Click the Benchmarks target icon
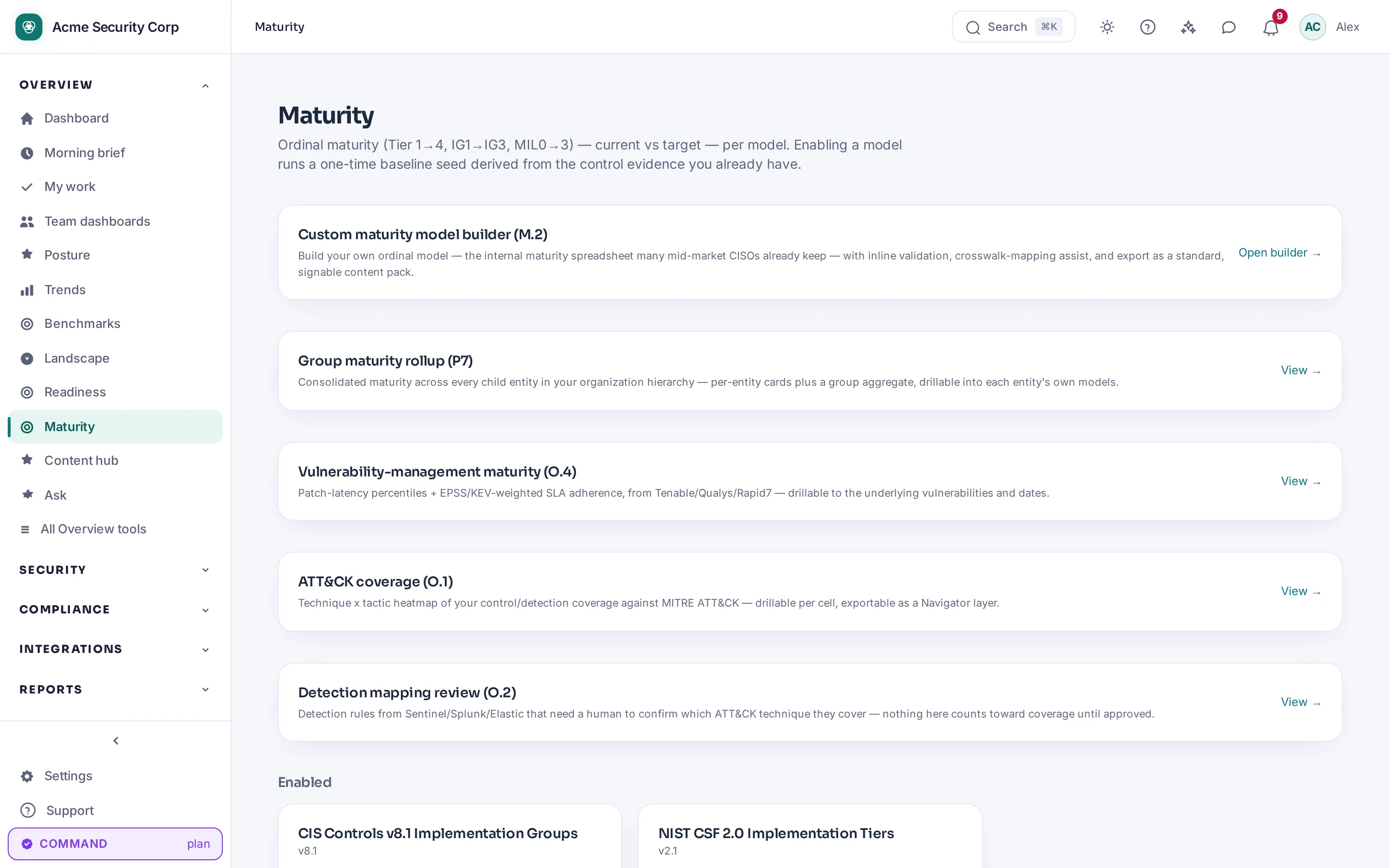 (x=27, y=324)
